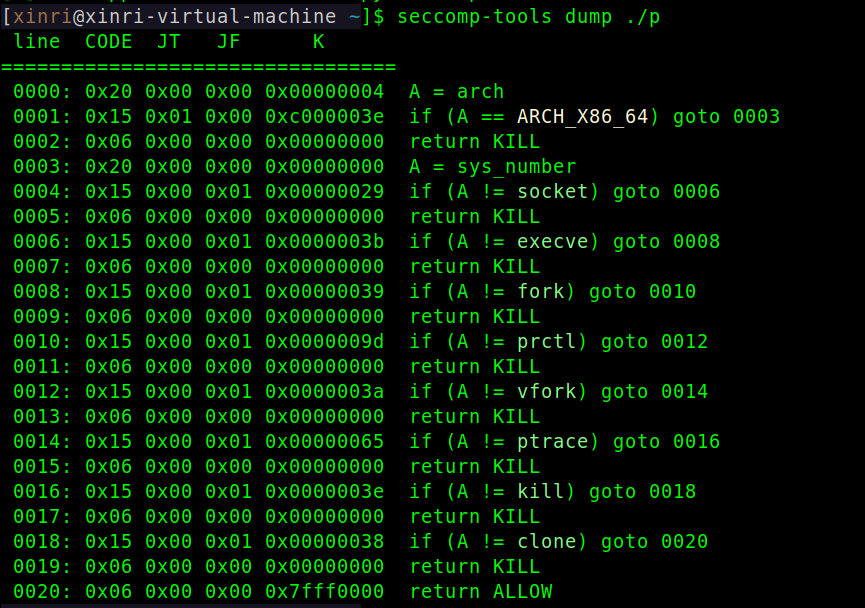
Task: Click 'goto 0012' in line 0010
Action: coord(654,342)
